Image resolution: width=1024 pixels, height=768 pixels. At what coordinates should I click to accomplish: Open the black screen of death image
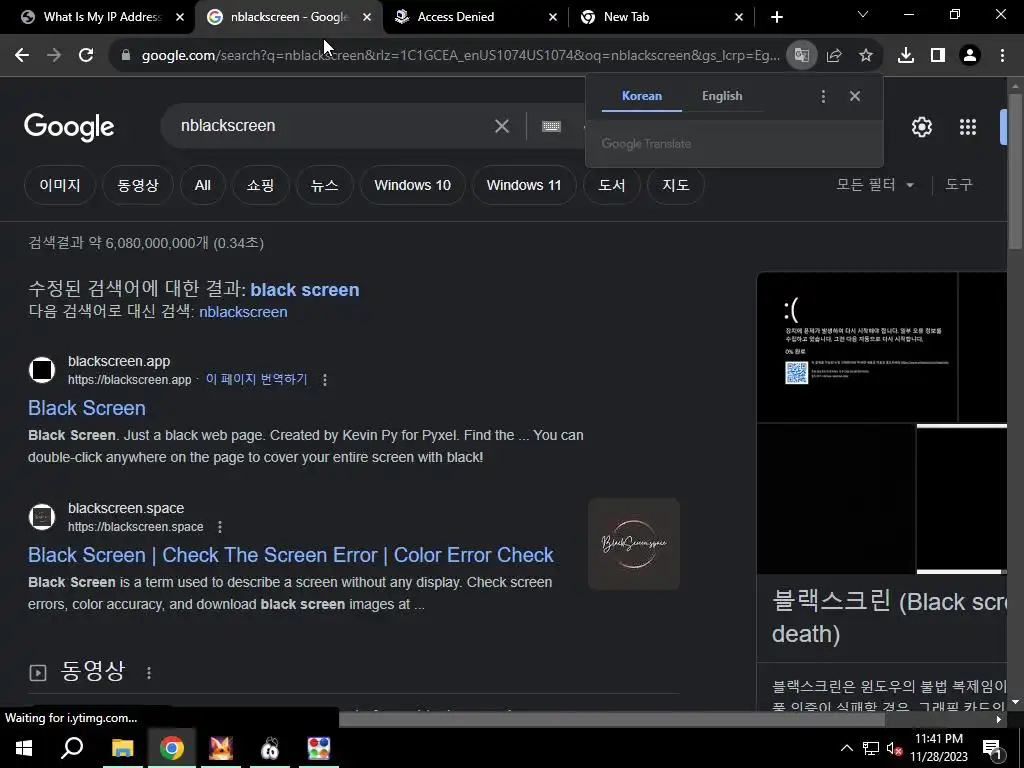coord(857,347)
